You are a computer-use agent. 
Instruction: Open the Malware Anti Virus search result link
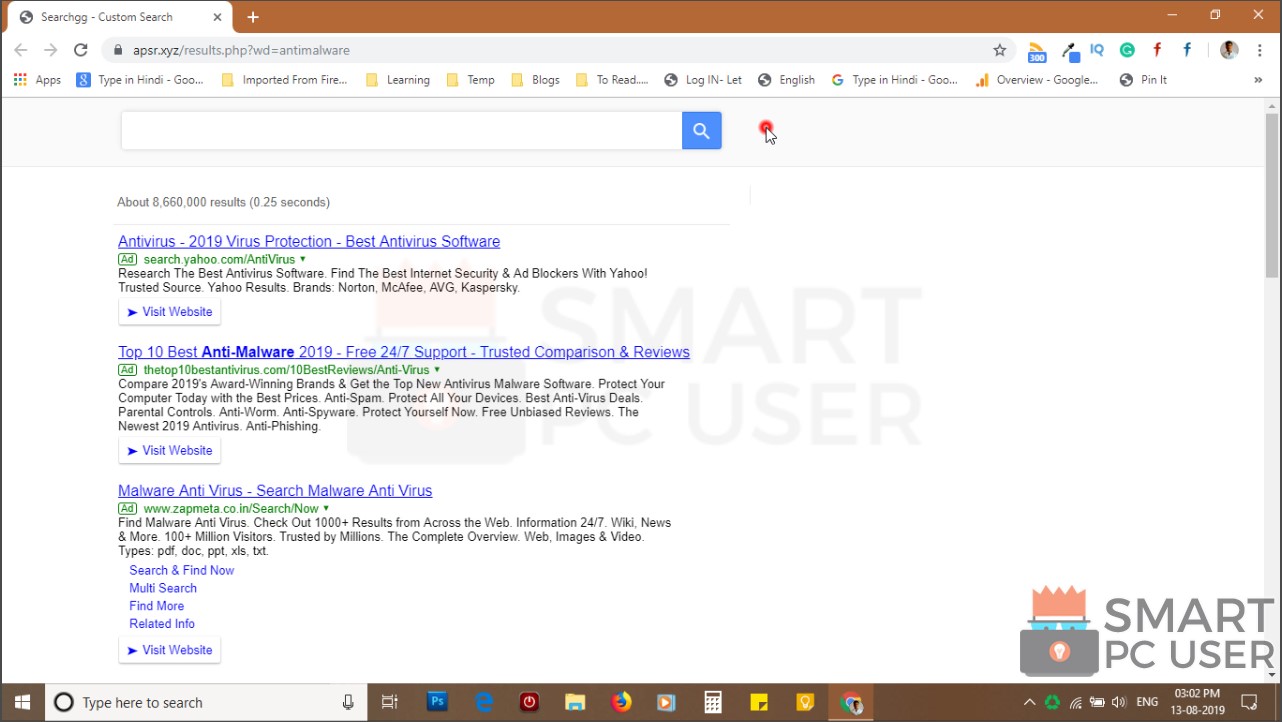click(x=275, y=490)
